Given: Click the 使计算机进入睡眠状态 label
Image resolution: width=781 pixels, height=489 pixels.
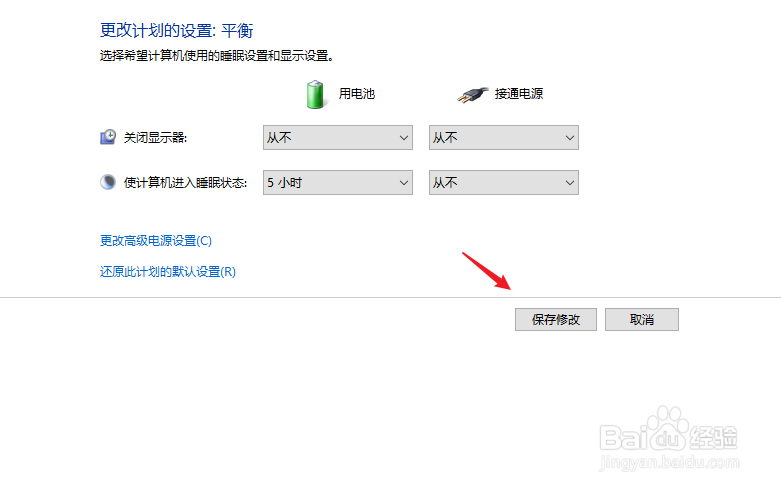Looking at the screenshot, I should pyautogui.click(x=185, y=183).
